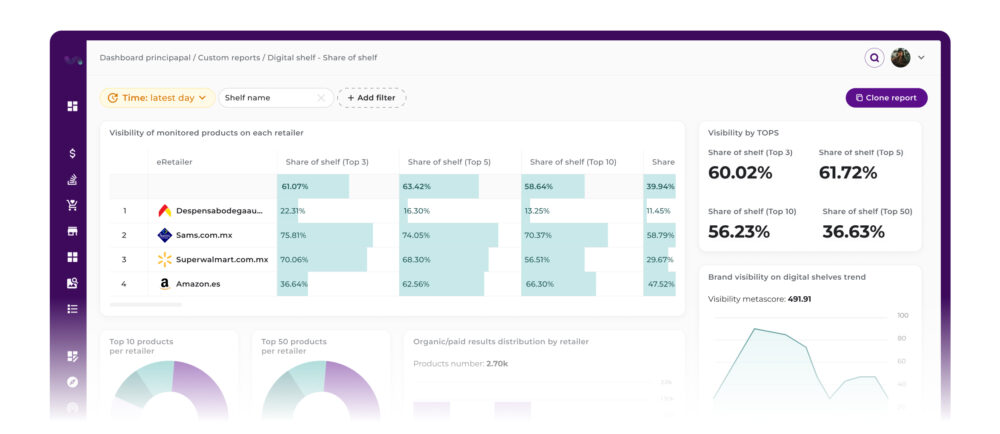This screenshot has width=1000, height=434.
Task: Open the dollar sign pricing section
Action: pyautogui.click(x=72, y=153)
